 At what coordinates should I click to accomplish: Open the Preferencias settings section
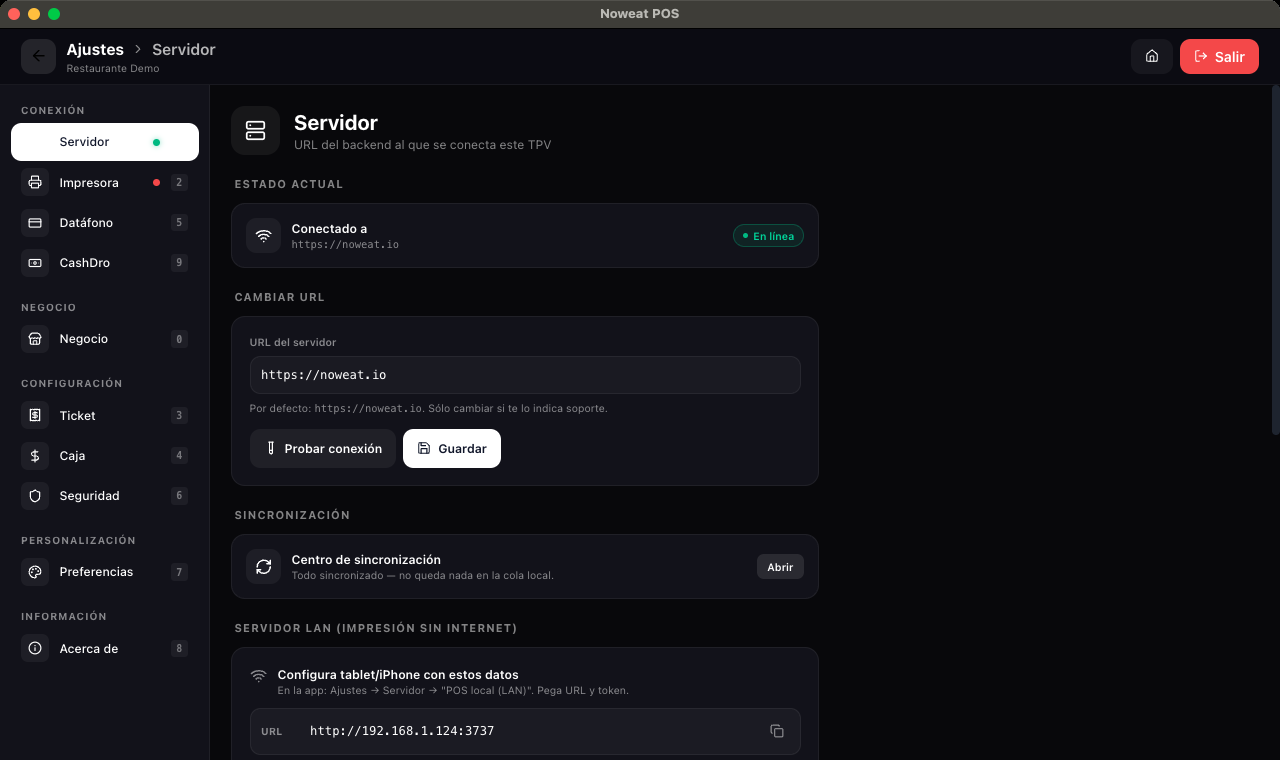click(105, 571)
